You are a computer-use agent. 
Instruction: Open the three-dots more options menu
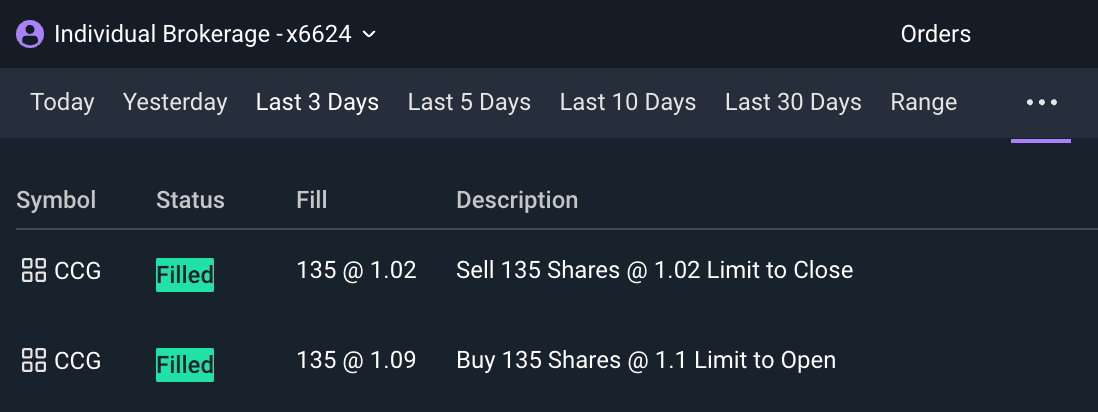point(1041,102)
